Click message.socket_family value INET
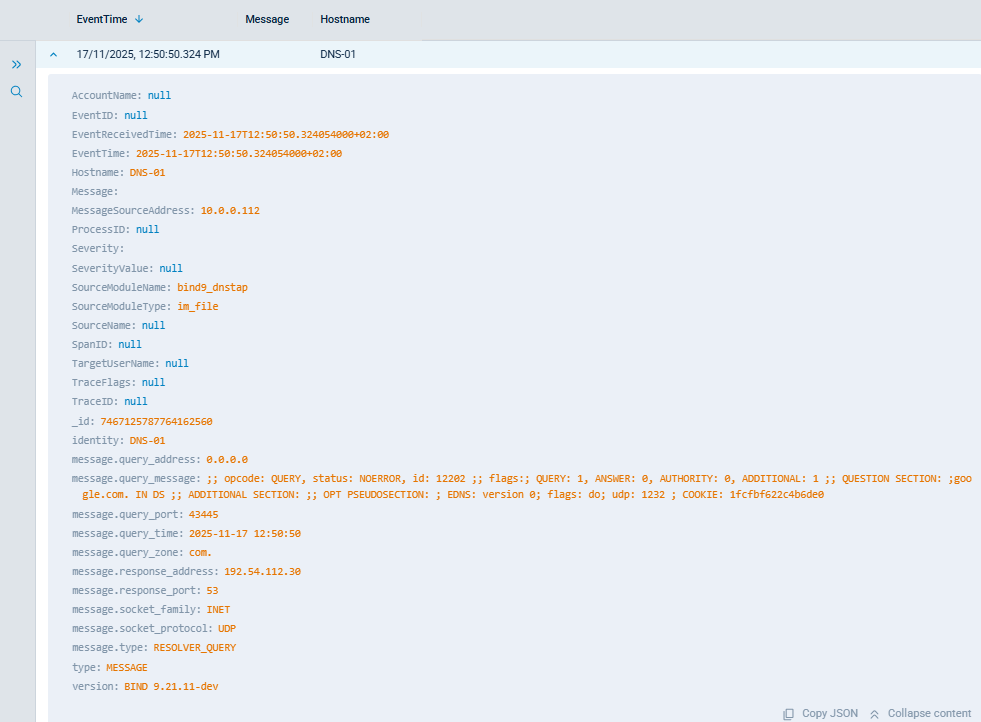The width and height of the screenshot is (981, 722). tap(218, 609)
